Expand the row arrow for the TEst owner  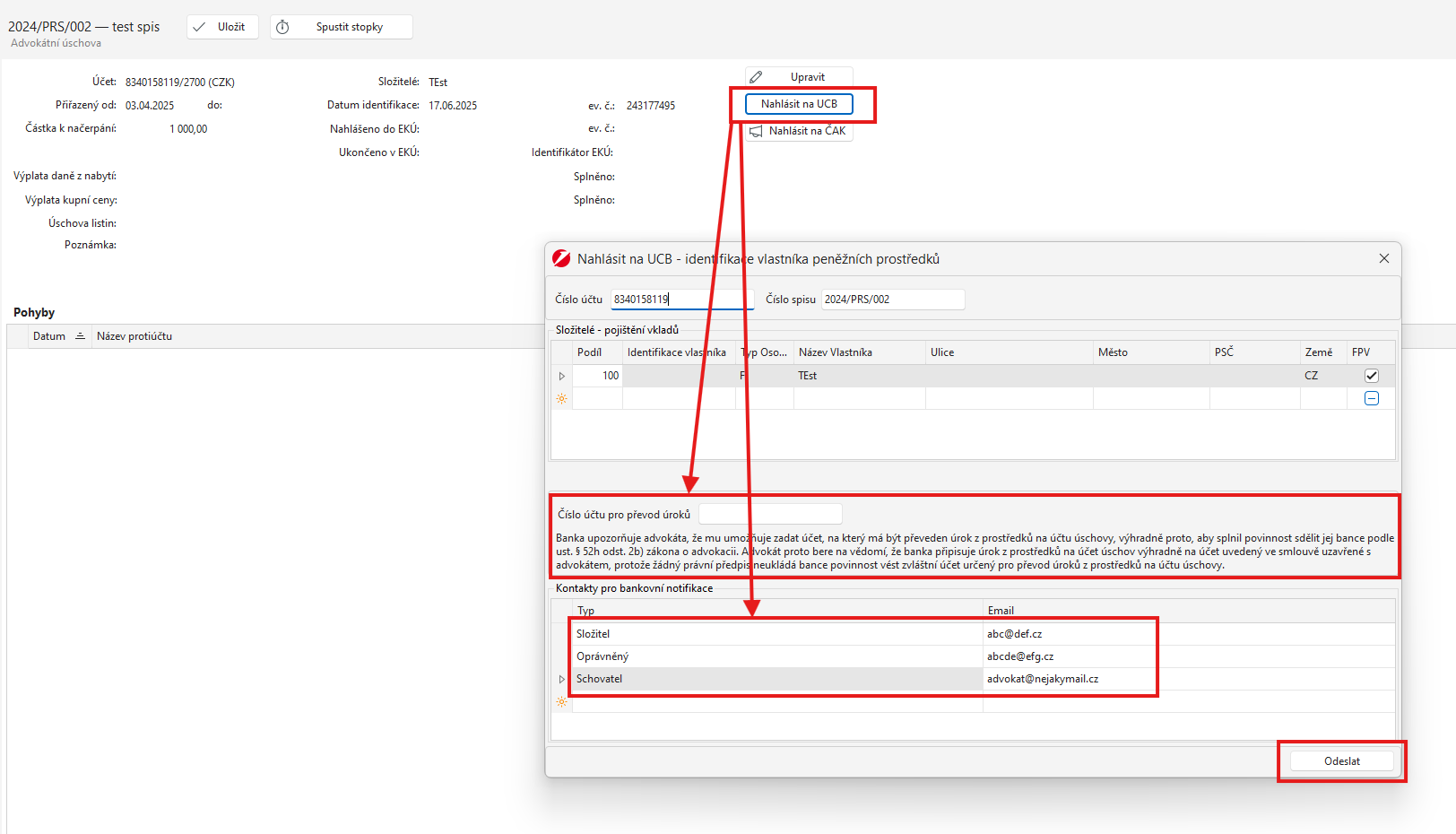coord(562,376)
